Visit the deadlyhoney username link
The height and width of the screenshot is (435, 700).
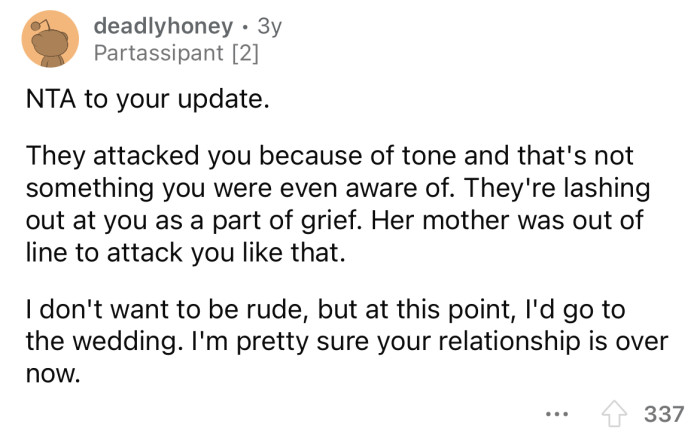(x=163, y=26)
